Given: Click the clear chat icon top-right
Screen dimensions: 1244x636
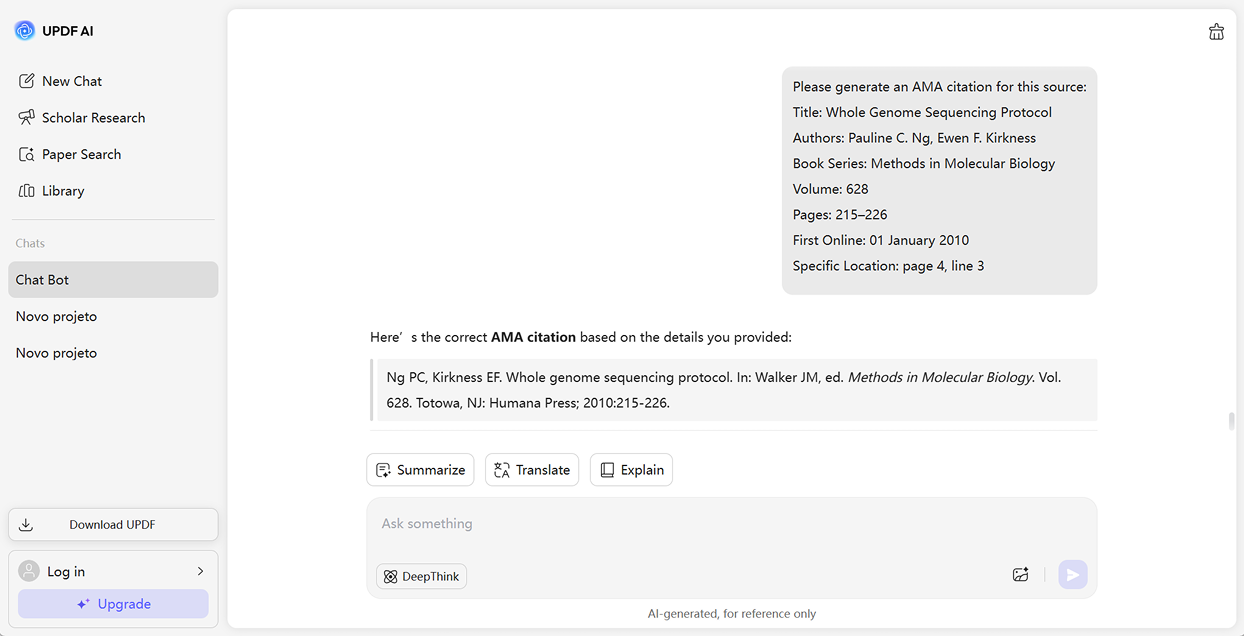Looking at the screenshot, I should click(x=1216, y=32).
